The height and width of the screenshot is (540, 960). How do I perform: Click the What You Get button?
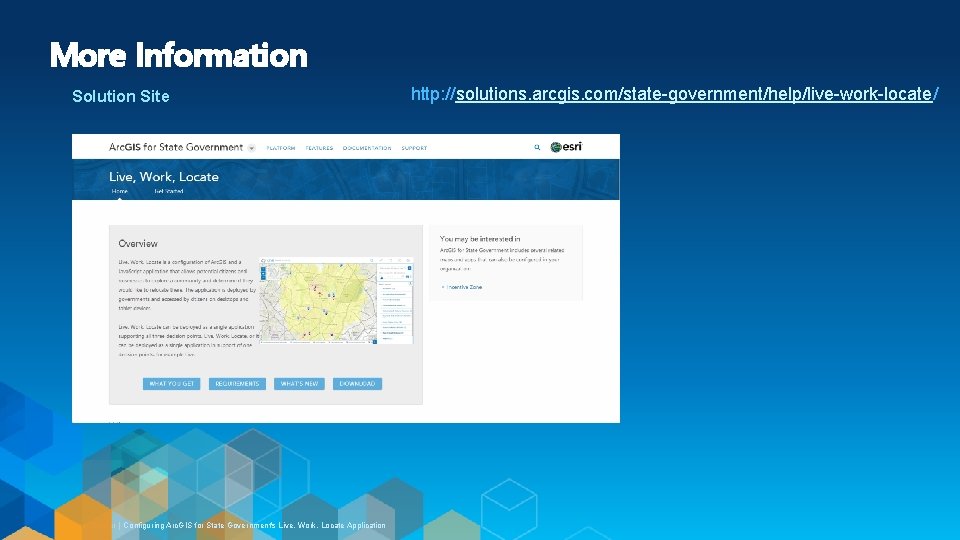pyautogui.click(x=171, y=384)
